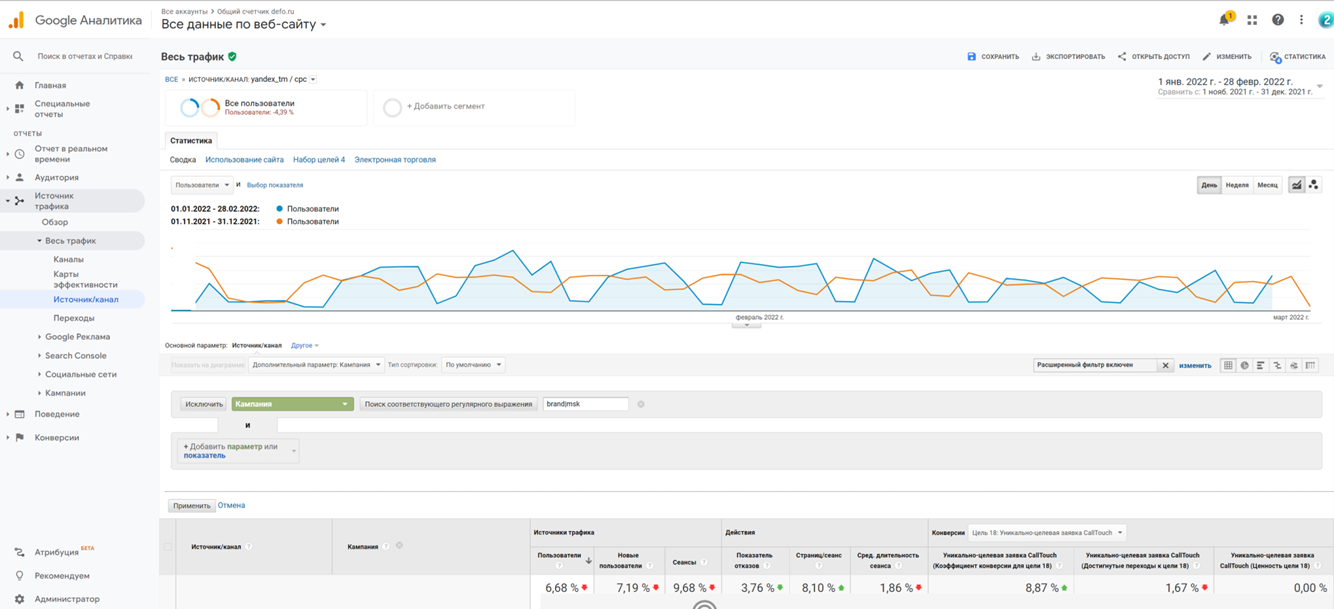Click the help question mark icon
This screenshot has width=1334, height=609.
click(1278, 20)
